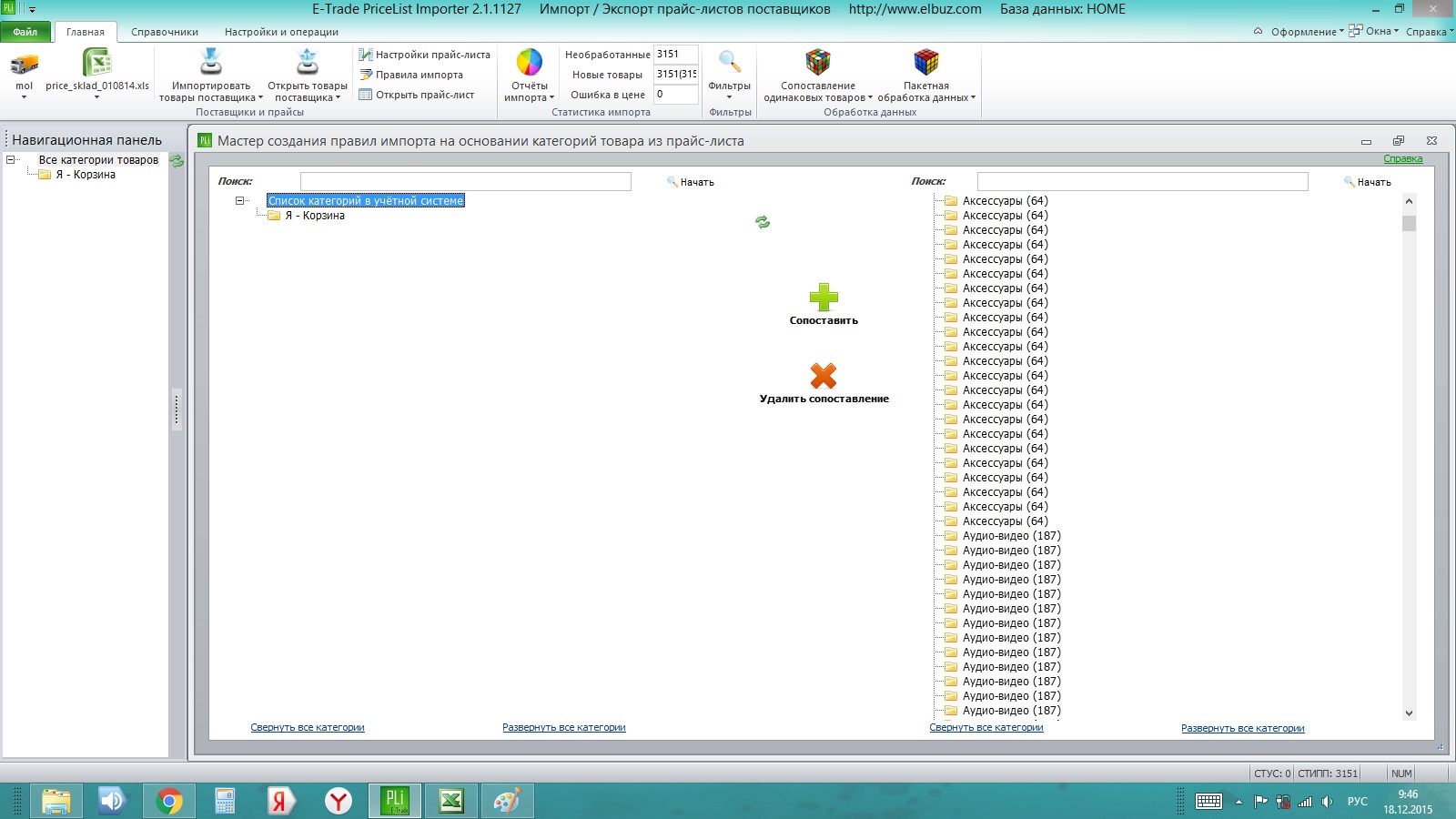Click green refresh arrows in wizard center
Image resolution: width=1456 pixels, height=819 pixels.
[763, 222]
